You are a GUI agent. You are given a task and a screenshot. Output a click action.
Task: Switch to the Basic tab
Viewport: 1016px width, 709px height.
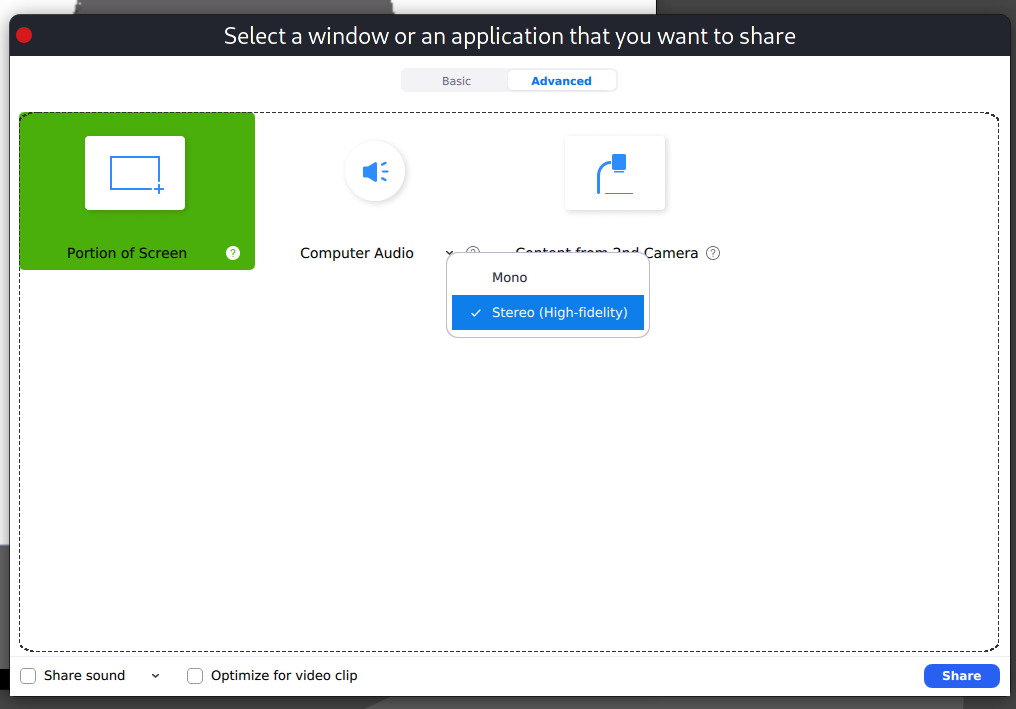click(x=456, y=81)
